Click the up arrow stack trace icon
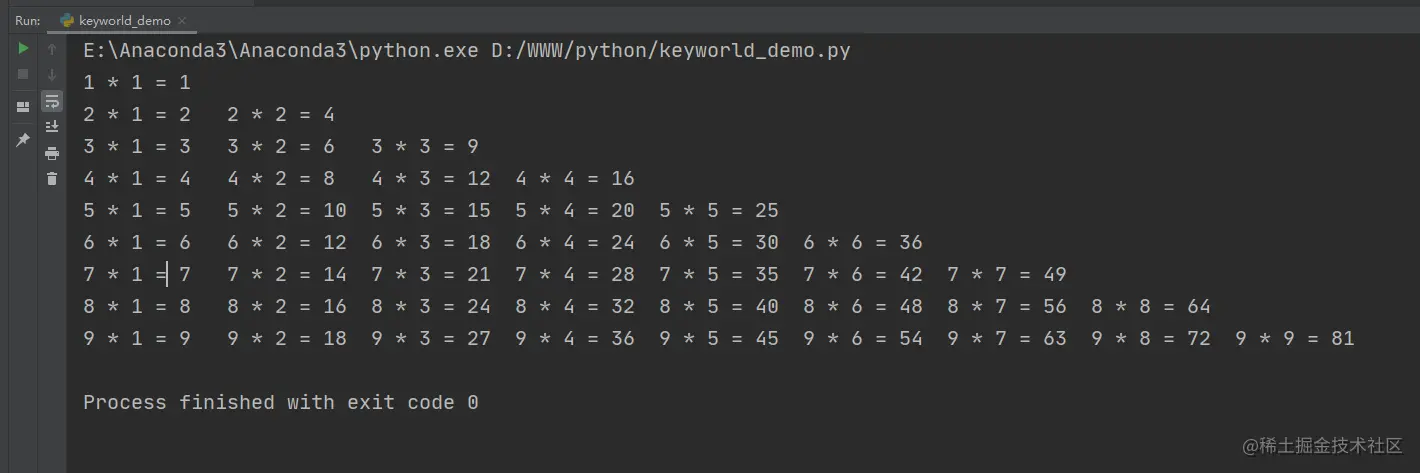The width and height of the screenshot is (1420, 473). pyautogui.click(x=52, y=49)
